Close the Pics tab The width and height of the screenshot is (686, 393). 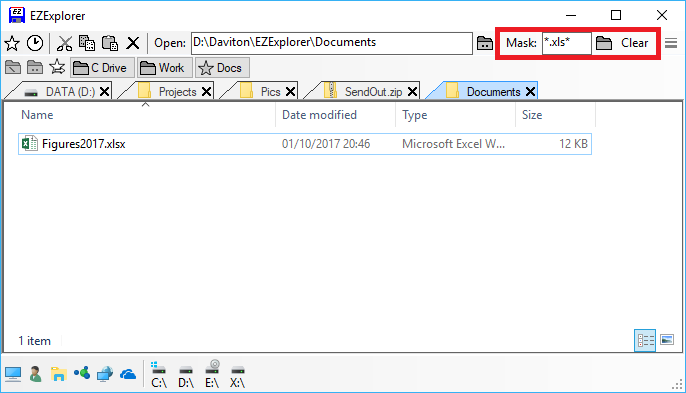290,91
